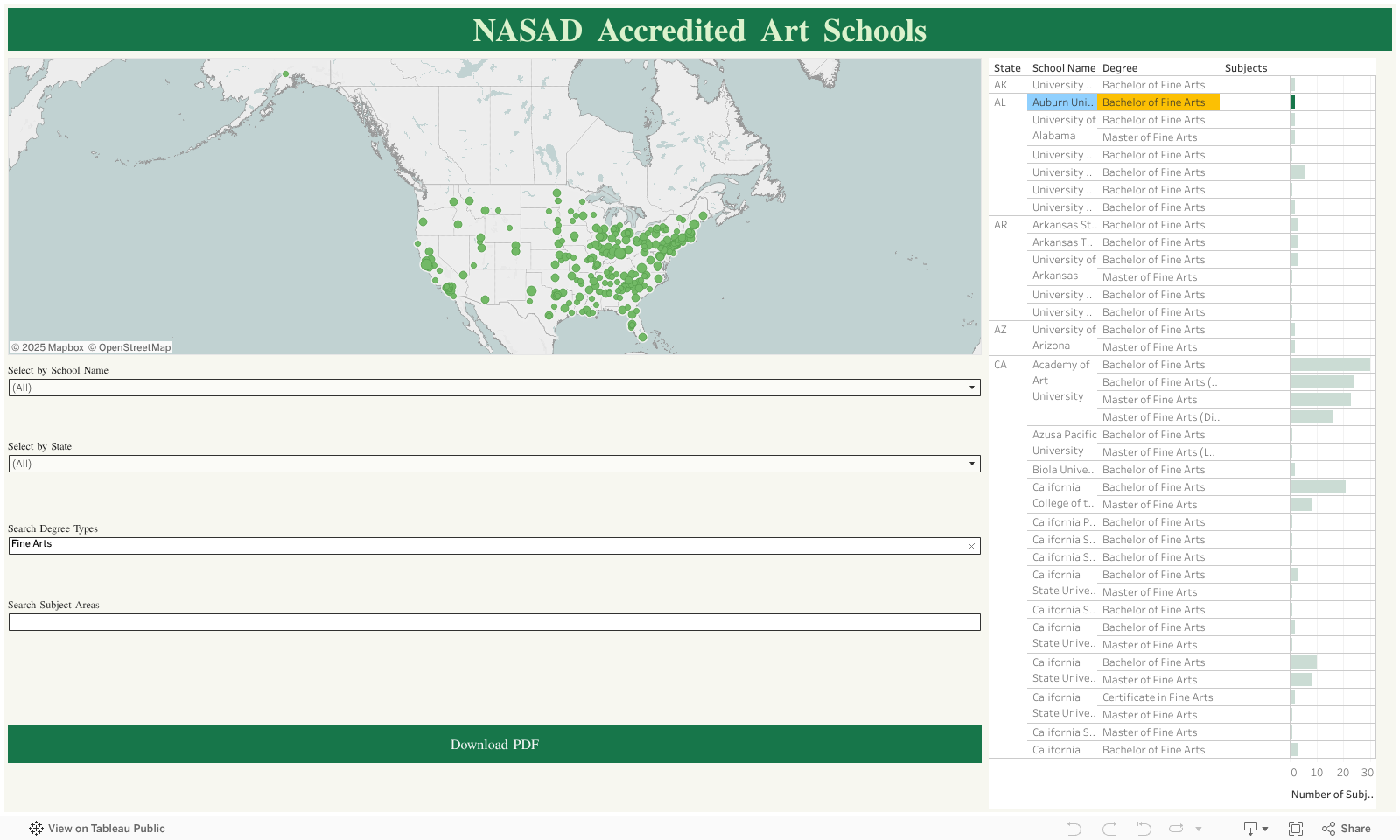
Task: Click the Certificate in Fine Arts cell
Action: point(1158,697)
